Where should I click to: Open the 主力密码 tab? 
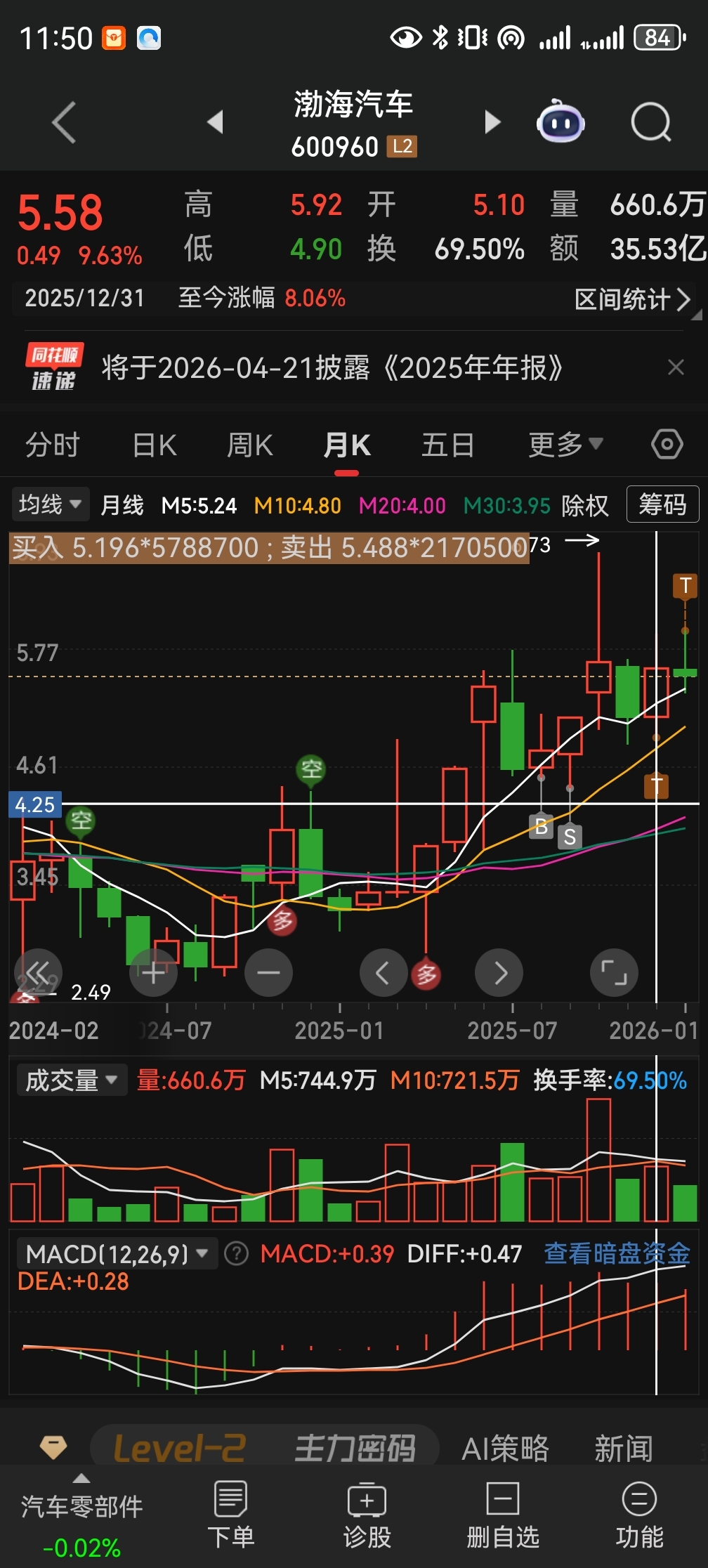coord(355,1449)
